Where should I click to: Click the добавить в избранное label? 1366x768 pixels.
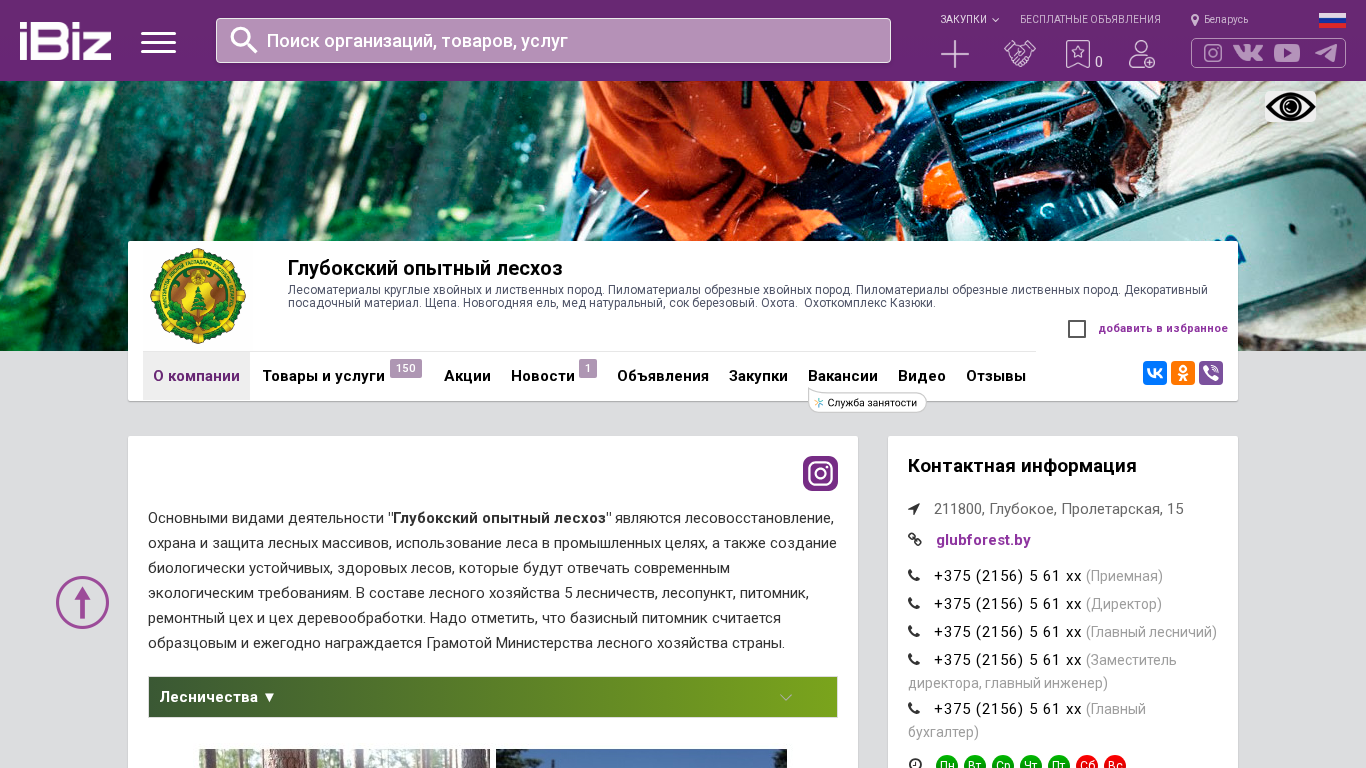point(1163,328)
